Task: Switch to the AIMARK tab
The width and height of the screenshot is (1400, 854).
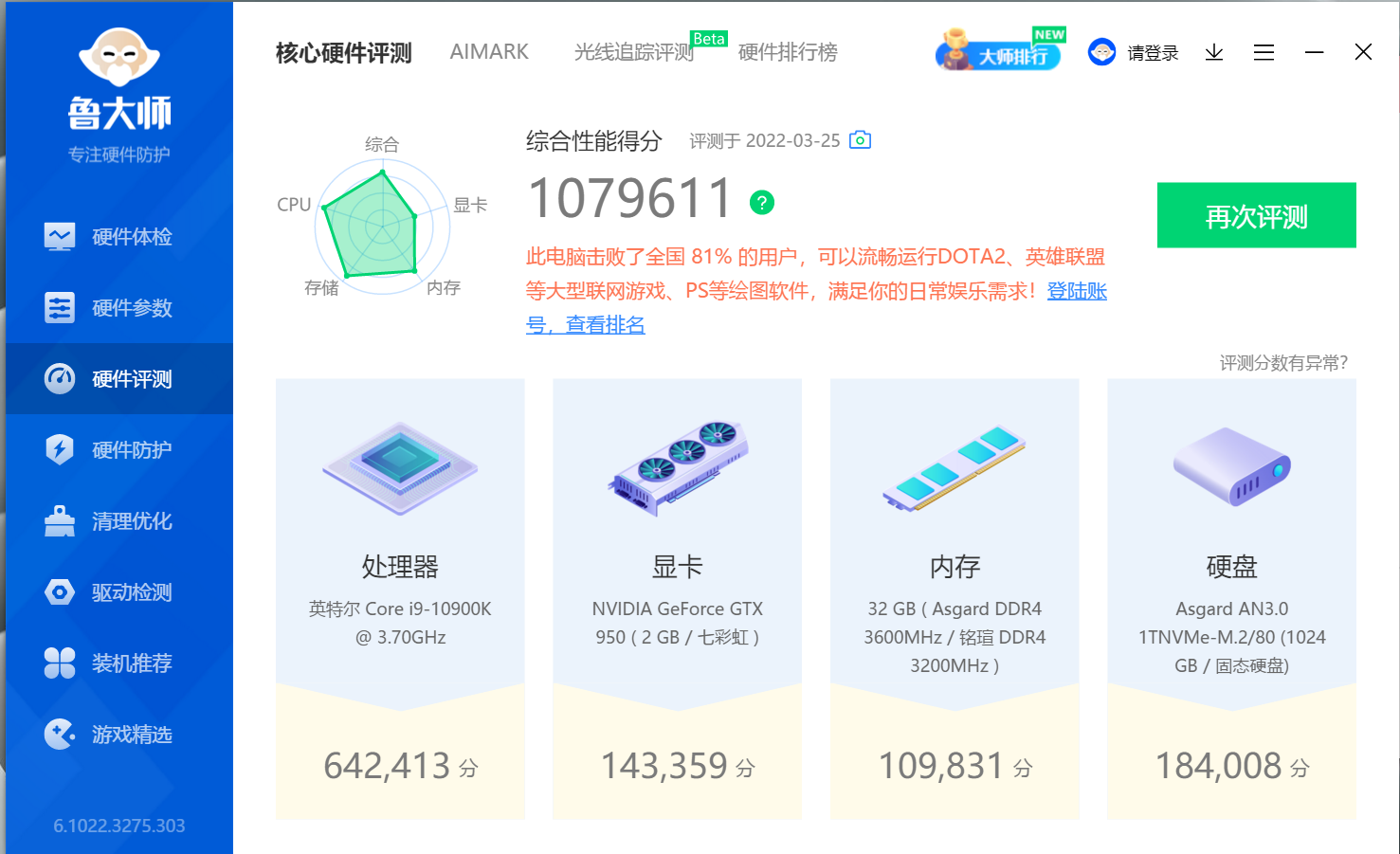Action: point(489,52)
